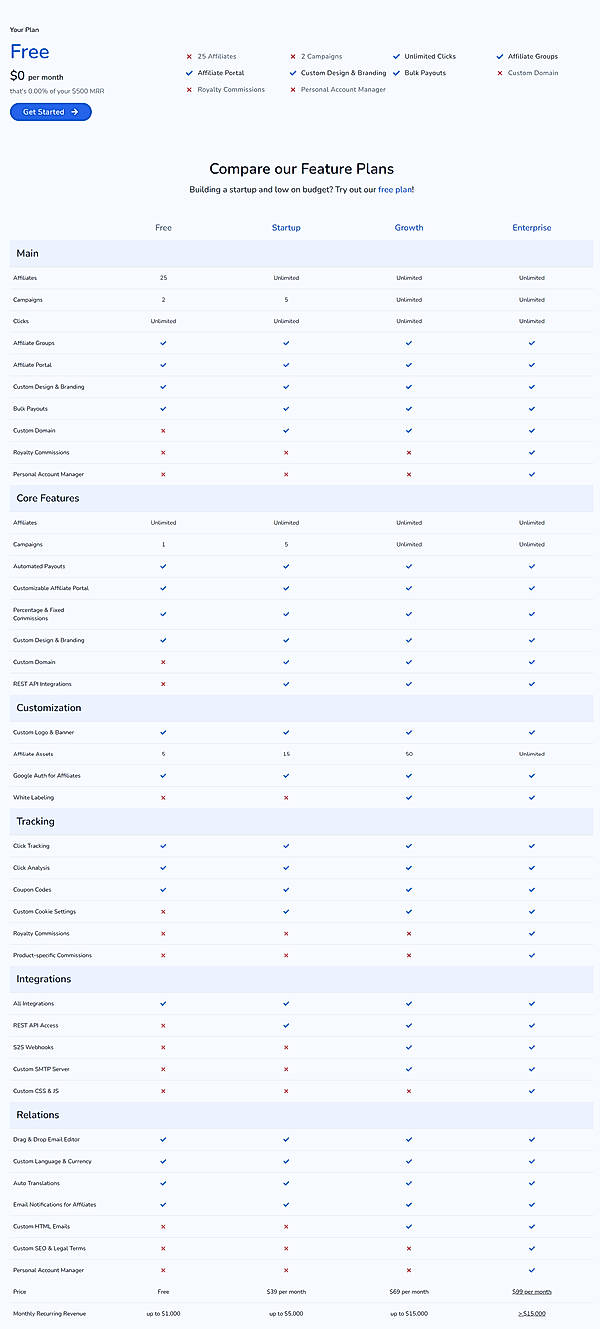Click the red X for Royalty Commissions under Growth
Image resolution: width=600 pixels, height=1329 pixels.
pos(409,452)
